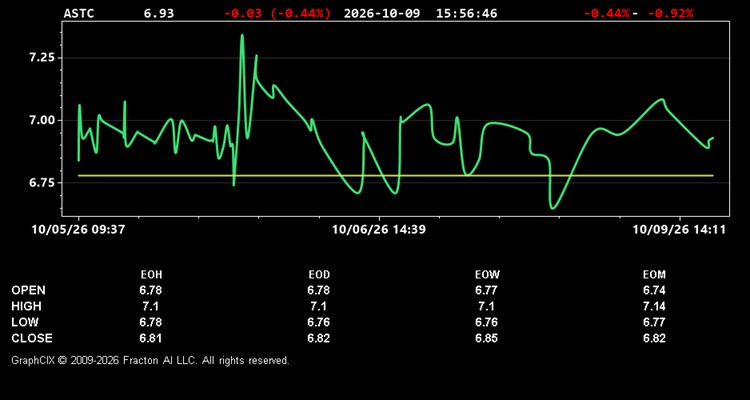Select EOH close value 6.81
The height and width of the screenshot is (400, 750).
pos(151,338)
